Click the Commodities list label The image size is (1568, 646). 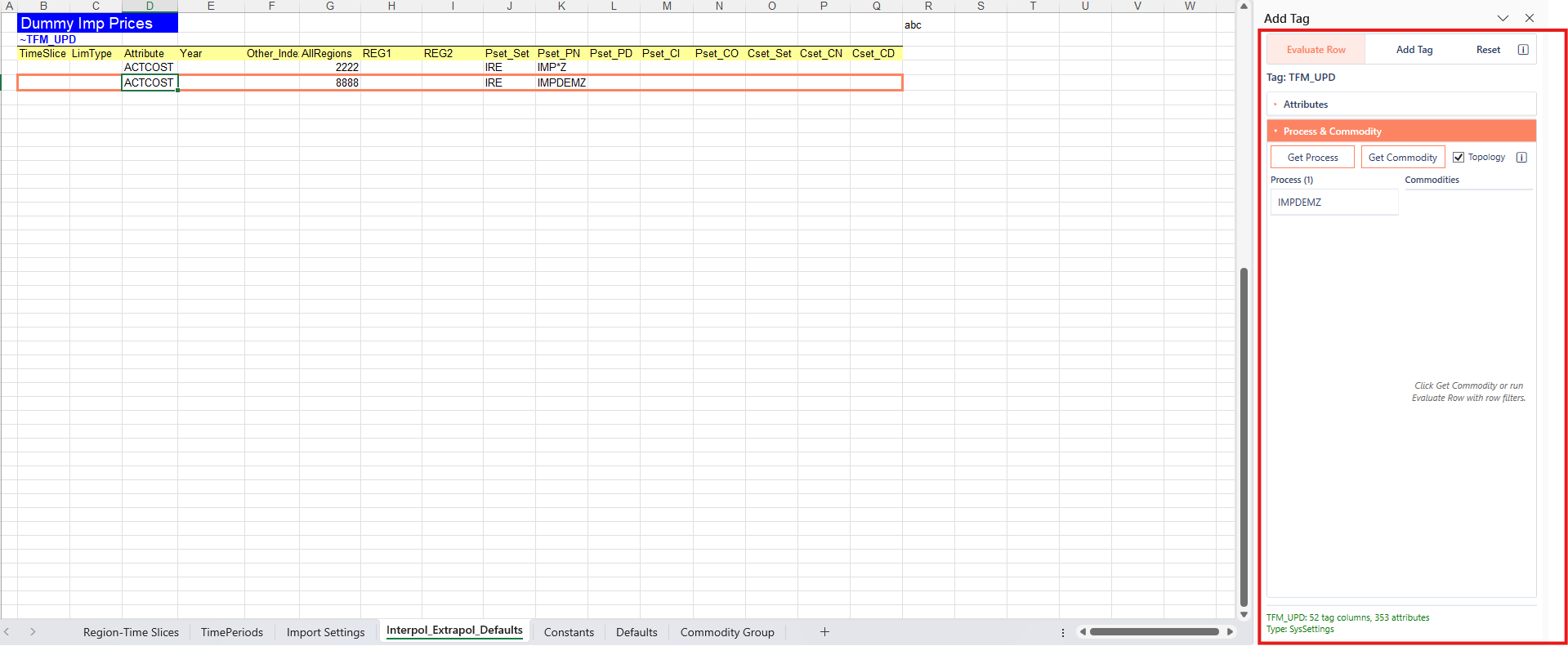1432,180
